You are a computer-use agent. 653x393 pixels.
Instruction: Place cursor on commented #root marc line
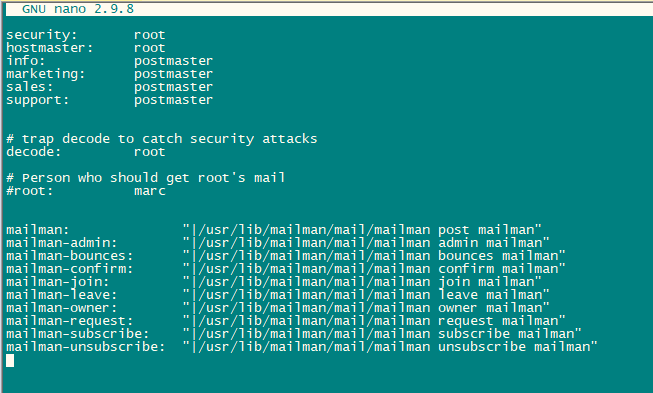[x=85, y=191]
